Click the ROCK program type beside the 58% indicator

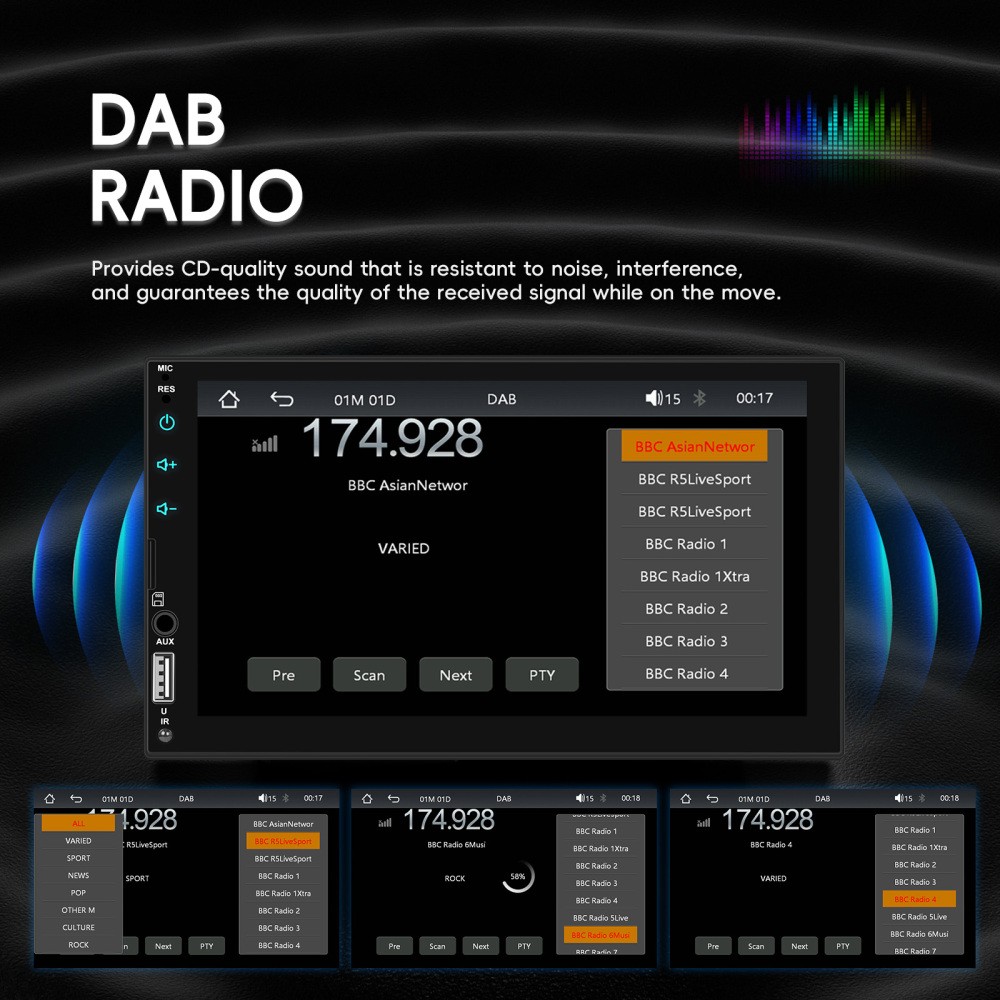pyautogui.click(x=455, y=878)
